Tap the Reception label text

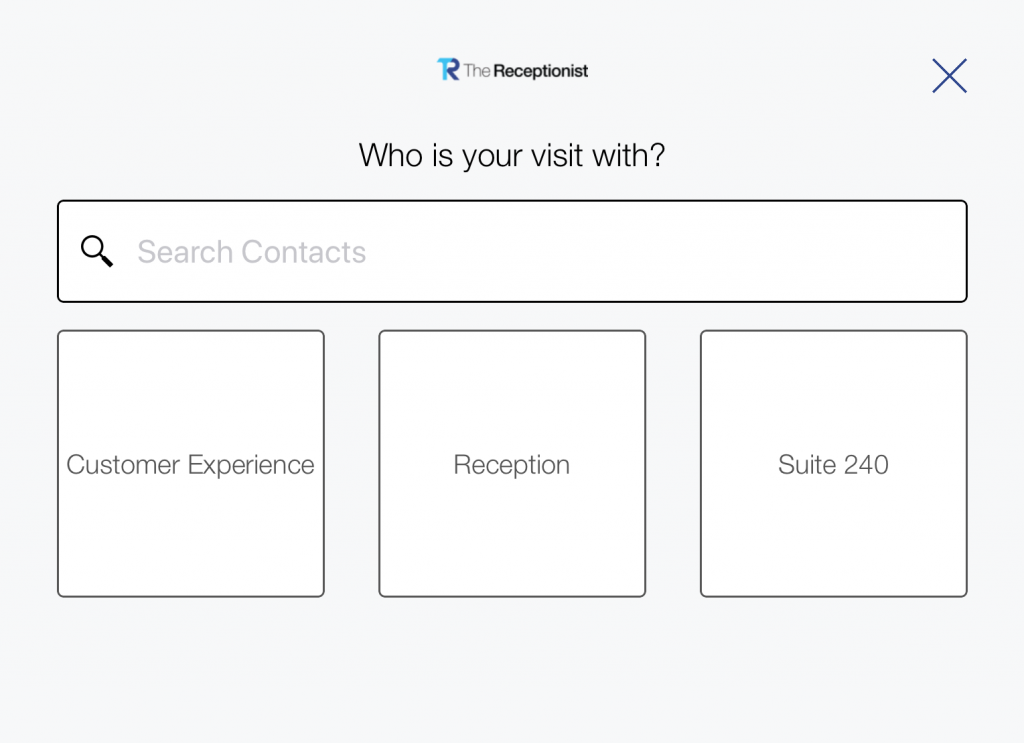pos(512,466)
